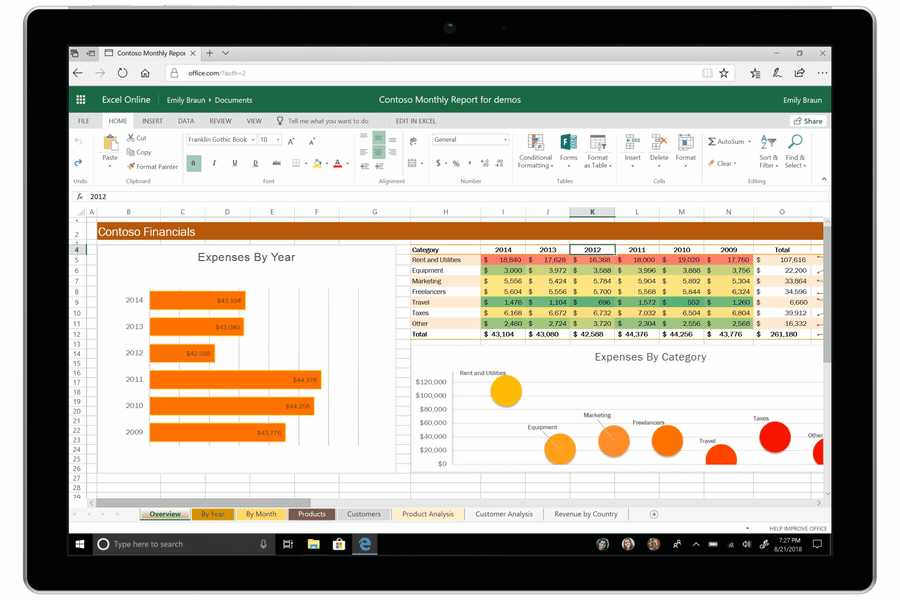
Task: Click the Format Painter icon
Action: 131,166
